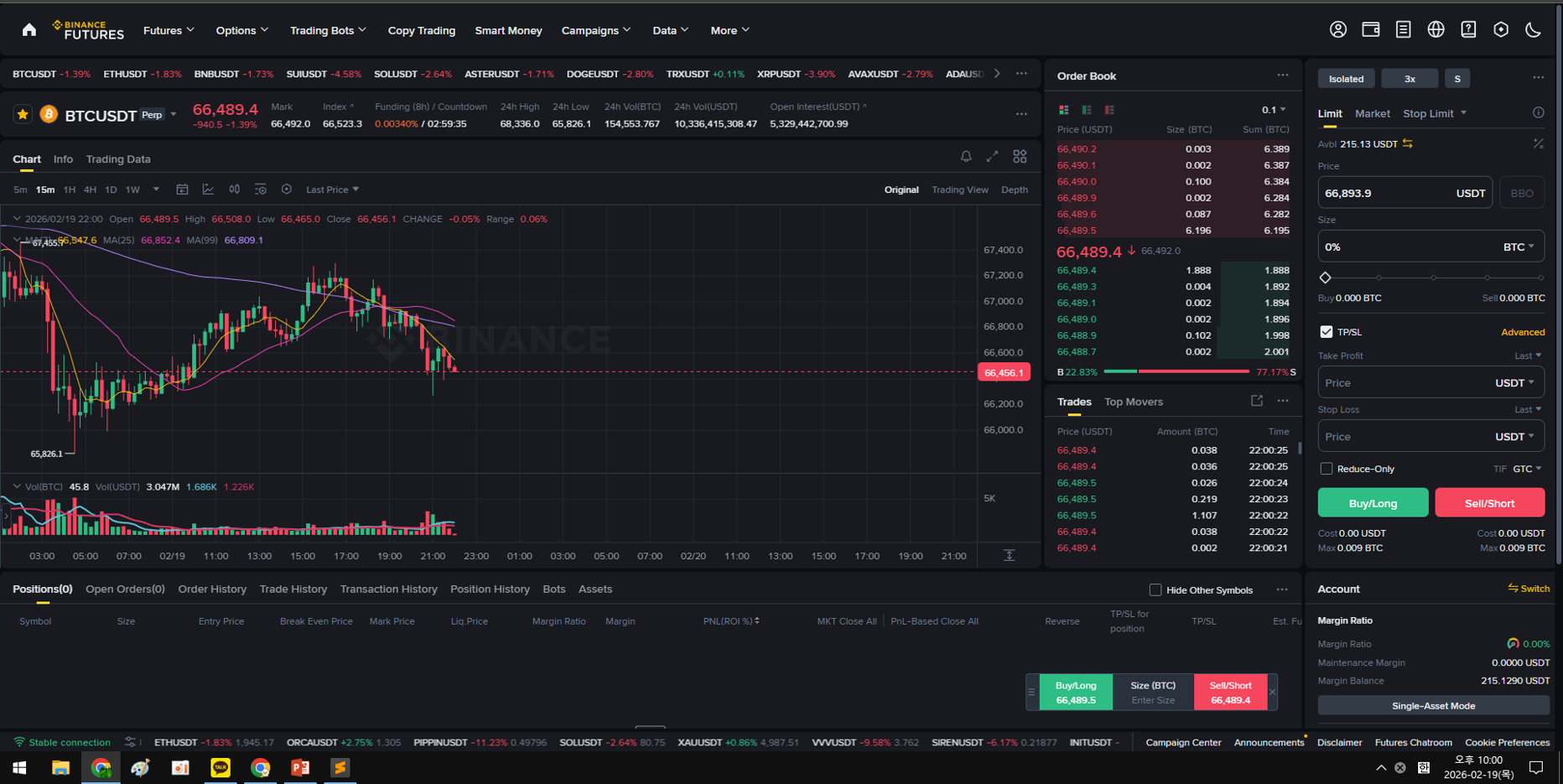
Task: Open the Position History tab
Action: point(490,589)
